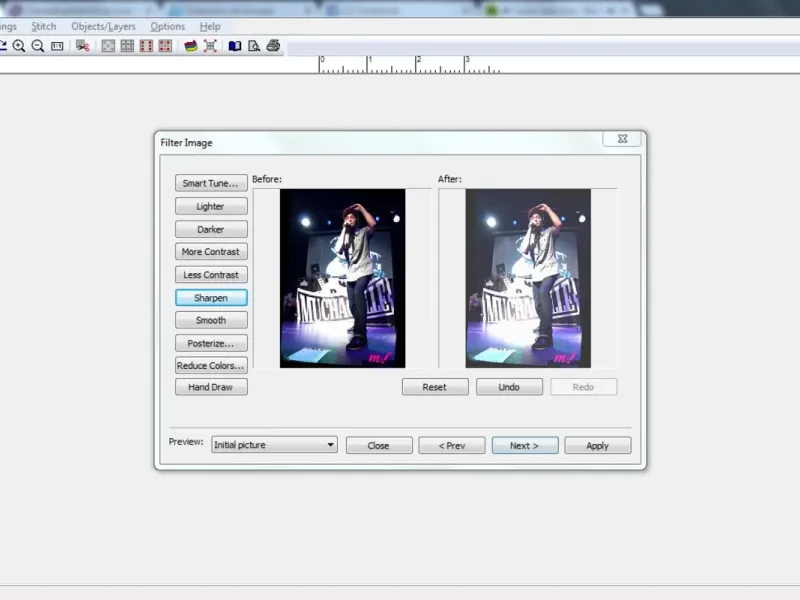
Task: Open the blue book help icon
Action: pos(235,46)
